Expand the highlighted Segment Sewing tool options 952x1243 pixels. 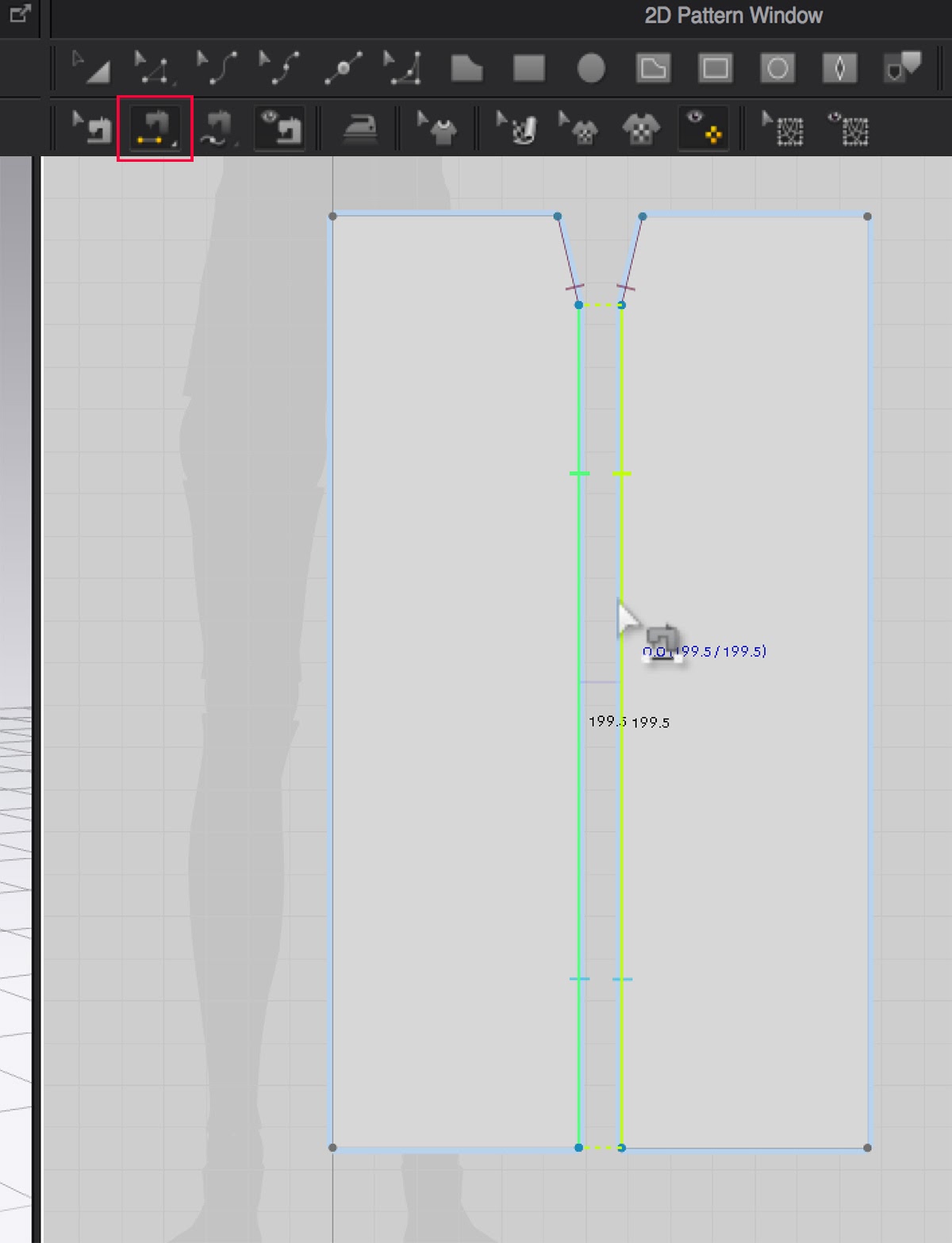point(175,144)
